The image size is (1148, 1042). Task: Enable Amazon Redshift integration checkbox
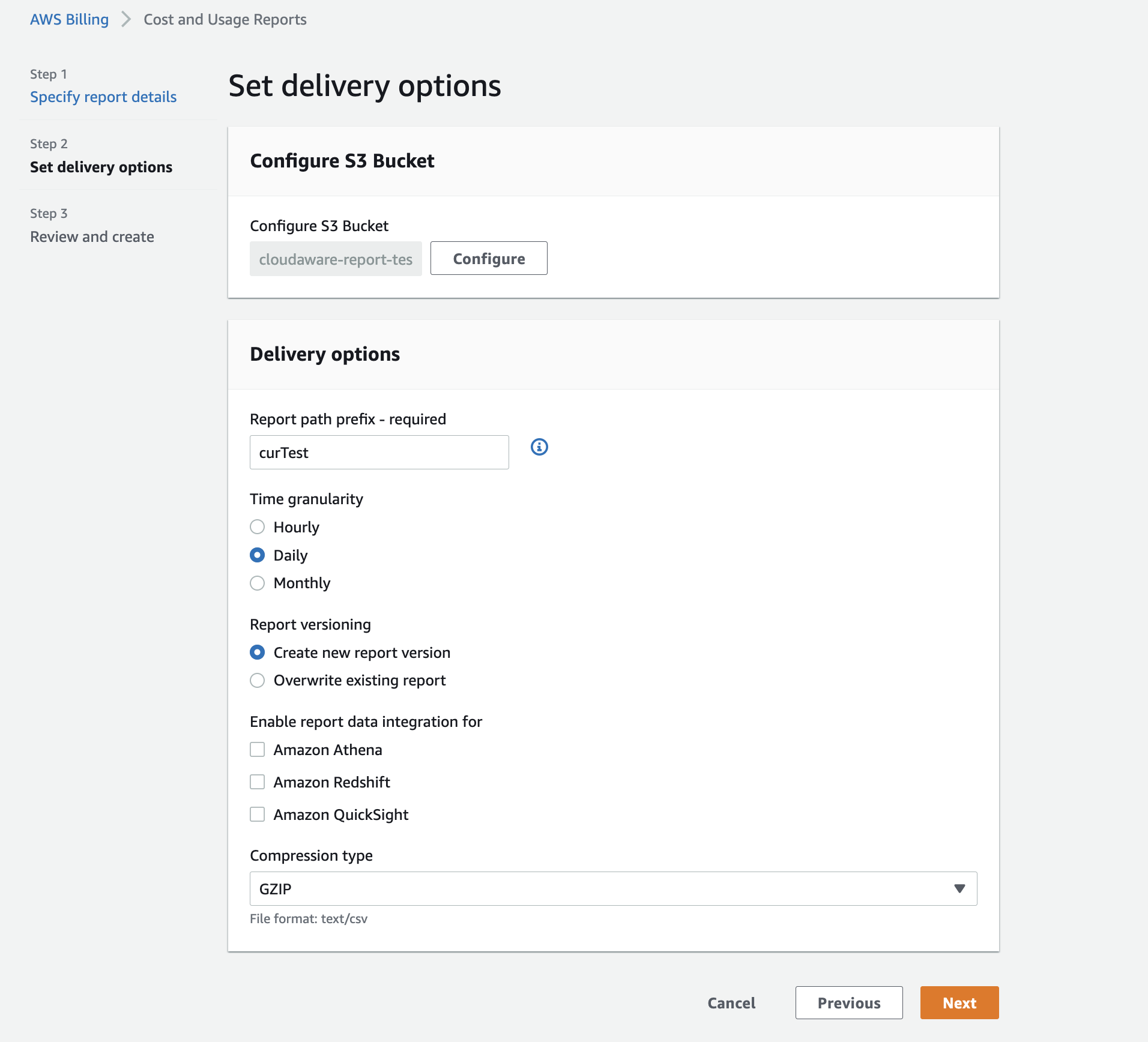(x=257, y=782)
